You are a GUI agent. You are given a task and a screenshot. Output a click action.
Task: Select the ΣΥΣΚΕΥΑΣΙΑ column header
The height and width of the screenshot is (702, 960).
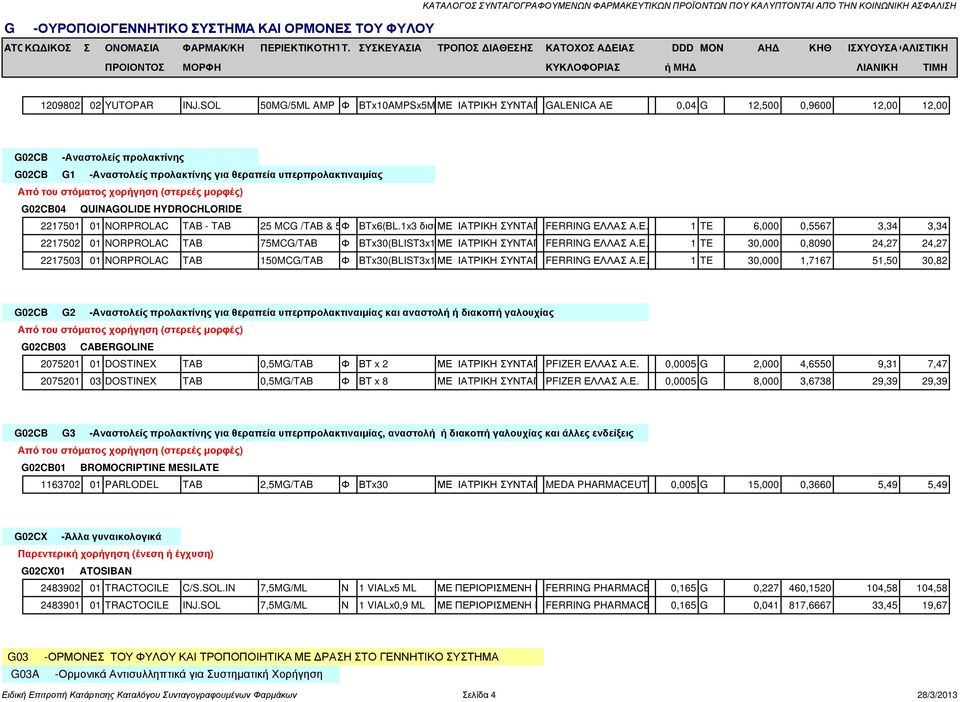[x=390, y=48]
